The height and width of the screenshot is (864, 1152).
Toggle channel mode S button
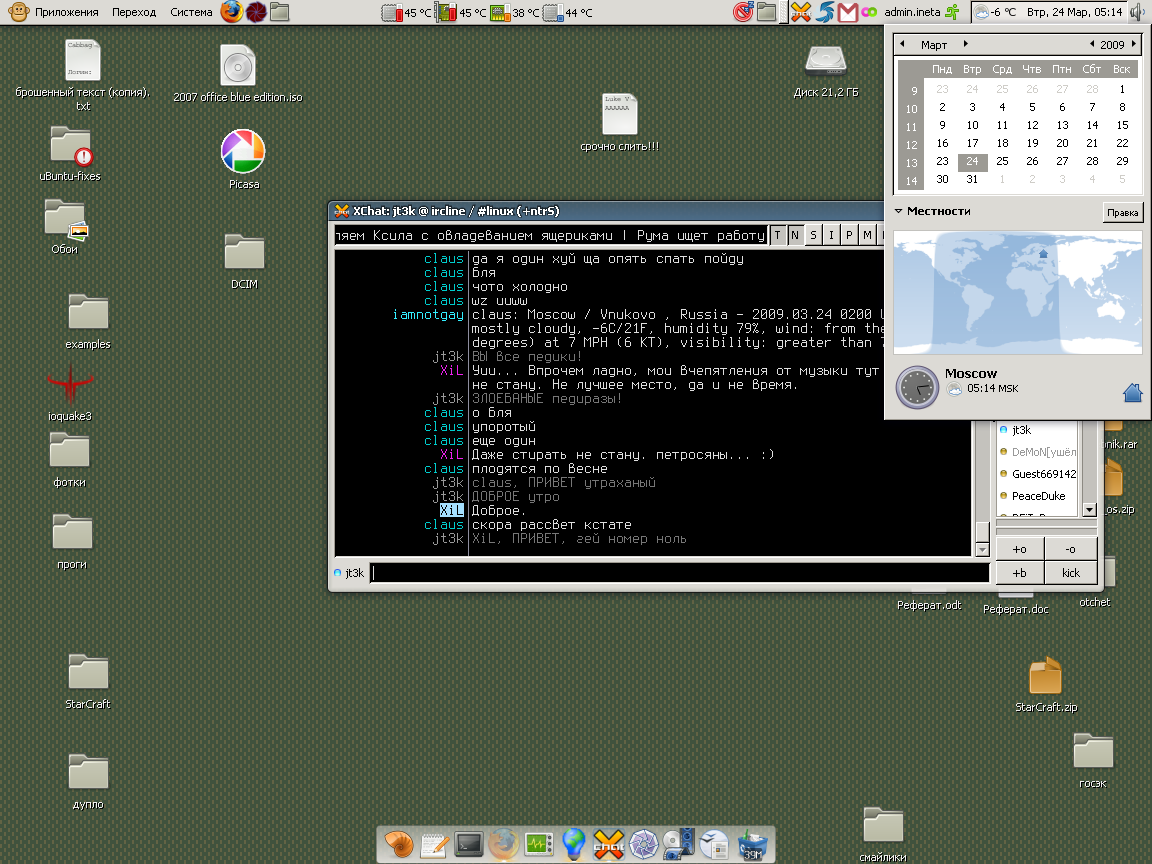[813, 235]
